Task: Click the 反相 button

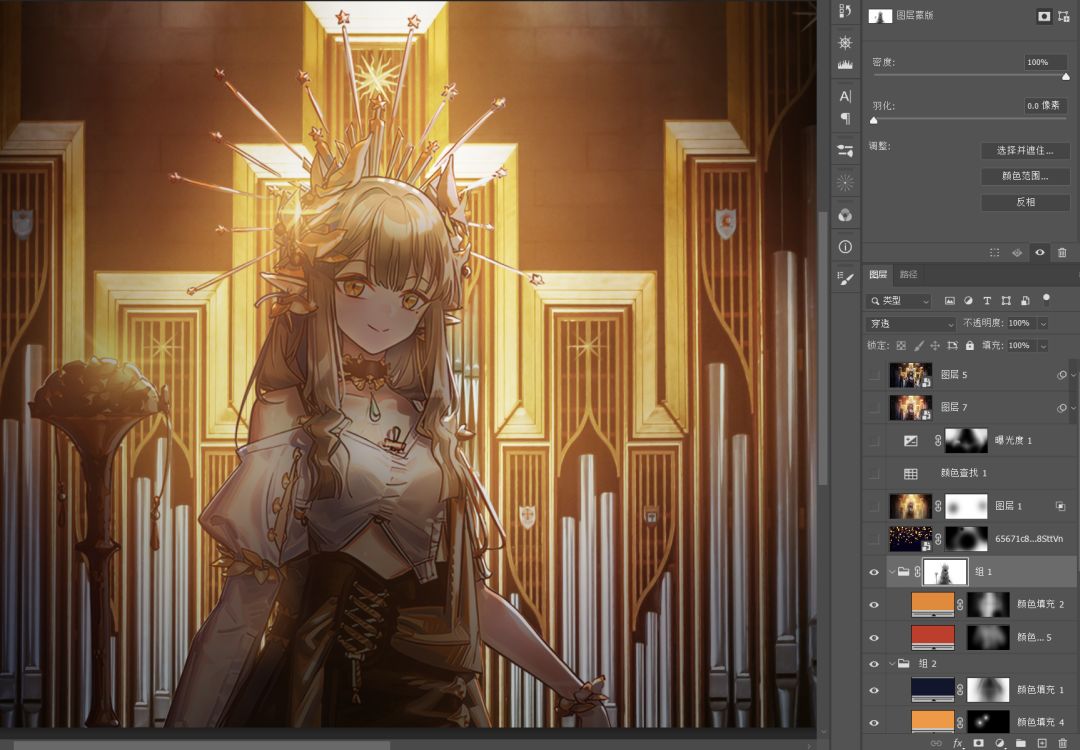Action: pos(1025,202)
